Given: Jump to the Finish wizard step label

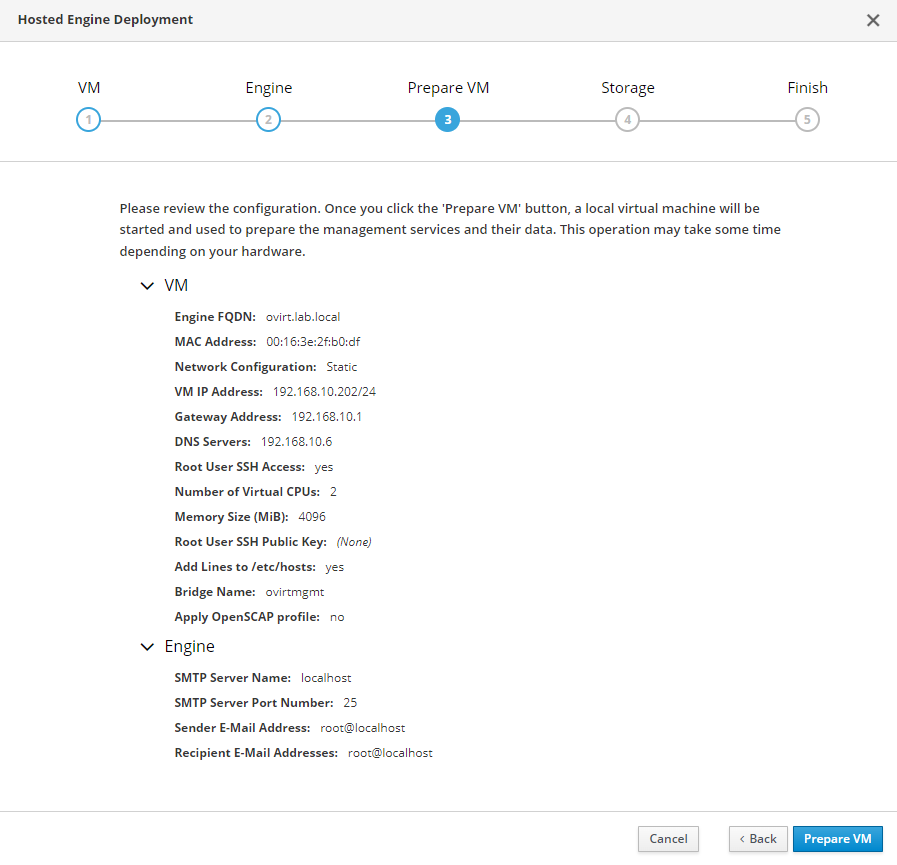Looking at the screenshot, I should 807,88.
